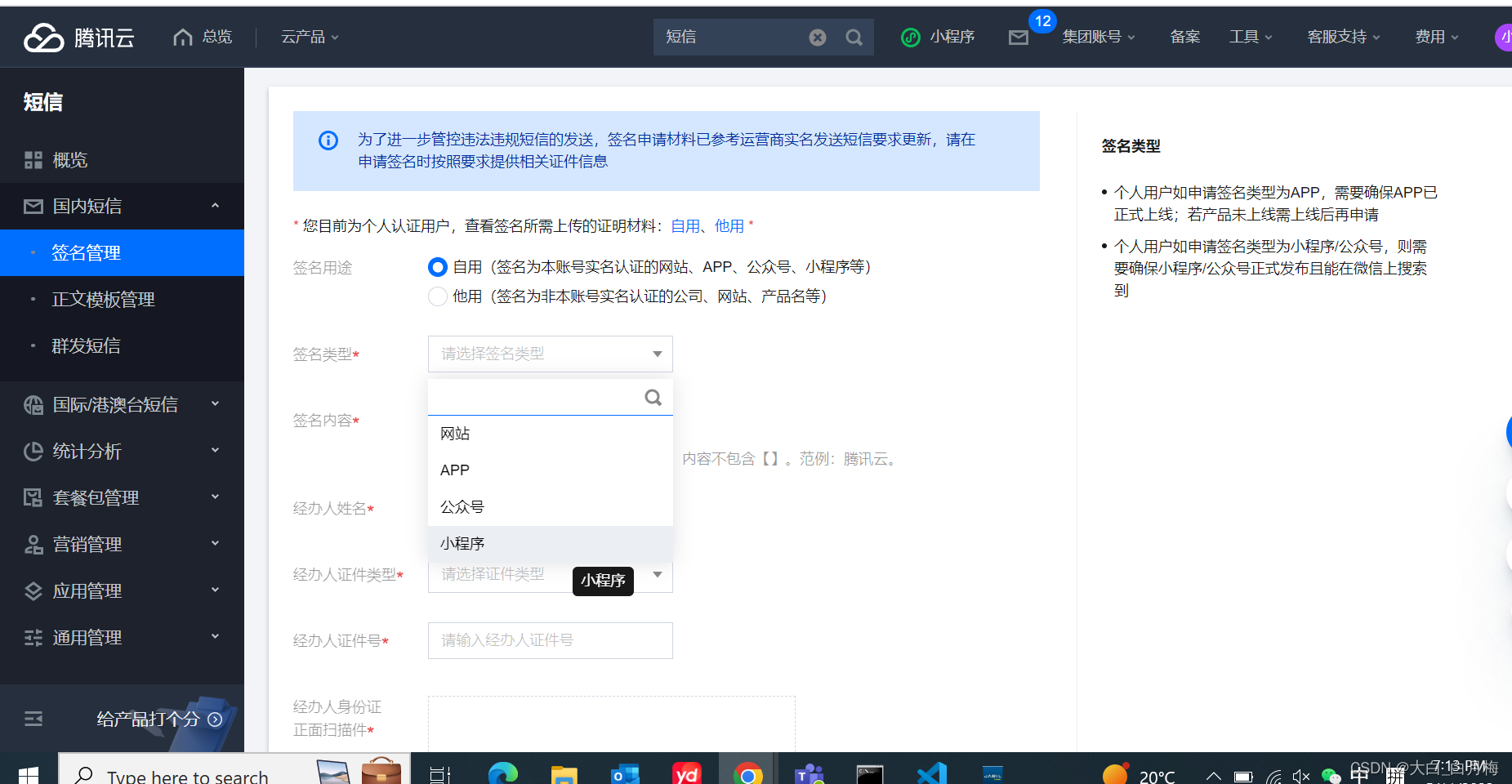The image size is (1512, 784).
Task: Open the command prompt on taskbar
Action: click(870, 775)
